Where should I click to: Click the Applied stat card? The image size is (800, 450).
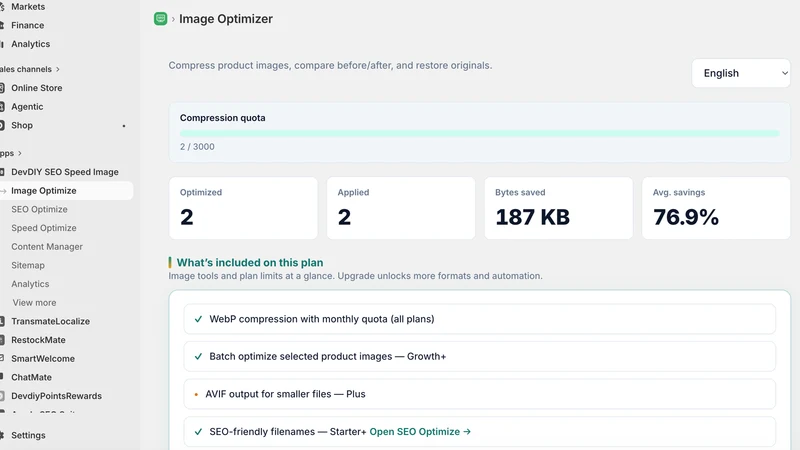point(401,208)
